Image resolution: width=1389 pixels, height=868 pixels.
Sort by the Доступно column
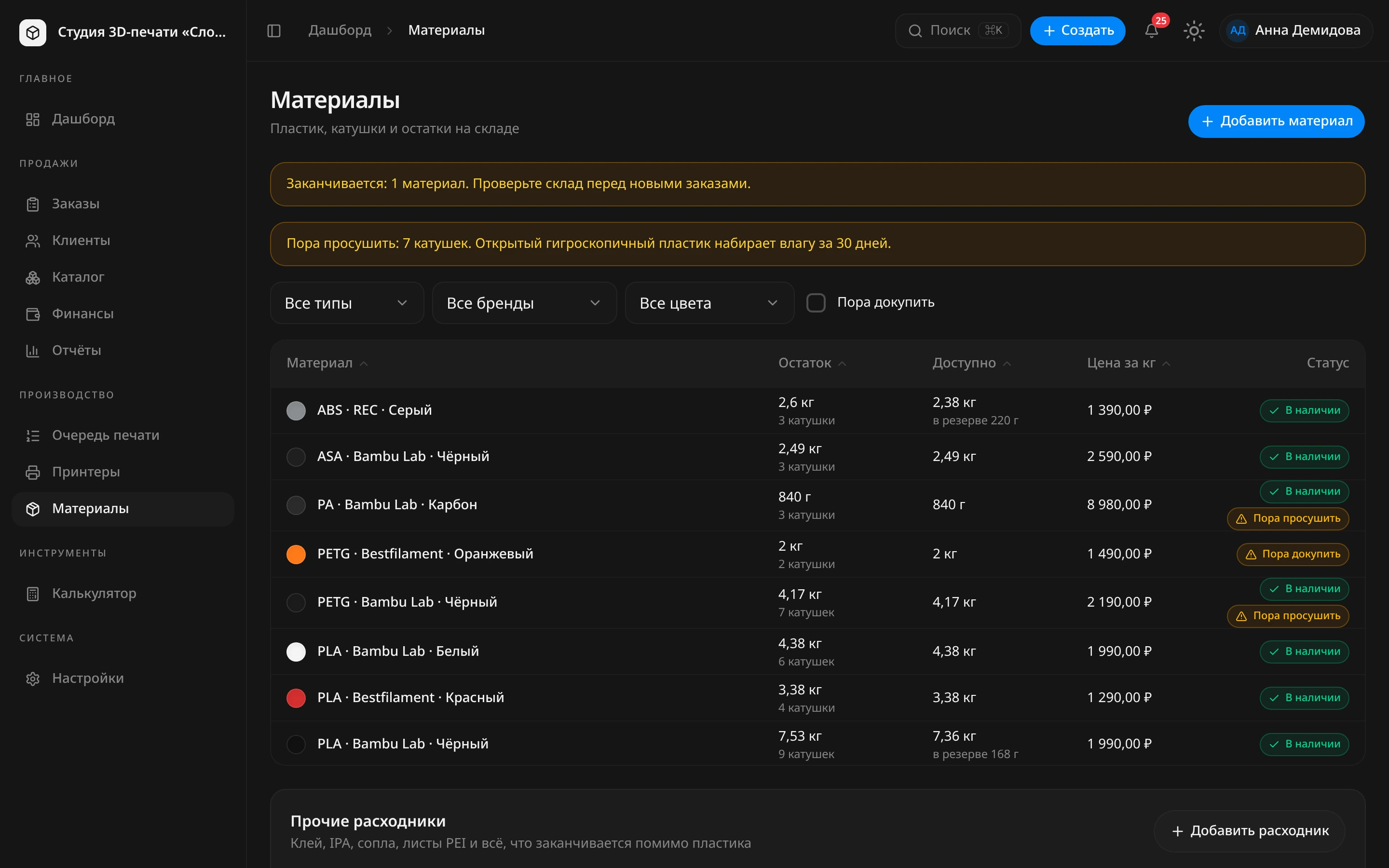click(972, 363)
